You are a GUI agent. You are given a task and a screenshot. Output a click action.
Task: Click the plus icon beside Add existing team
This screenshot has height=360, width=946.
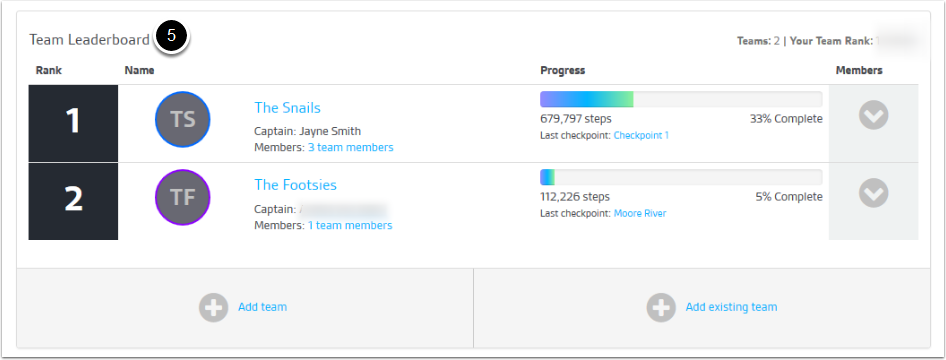tap(661, 308)
